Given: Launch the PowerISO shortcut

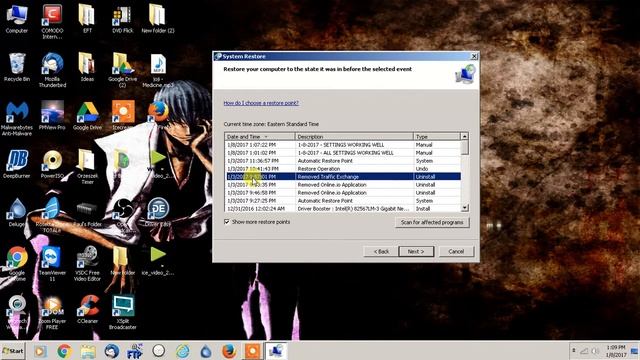Looking at the screenshot, I should tap(52, 164).
